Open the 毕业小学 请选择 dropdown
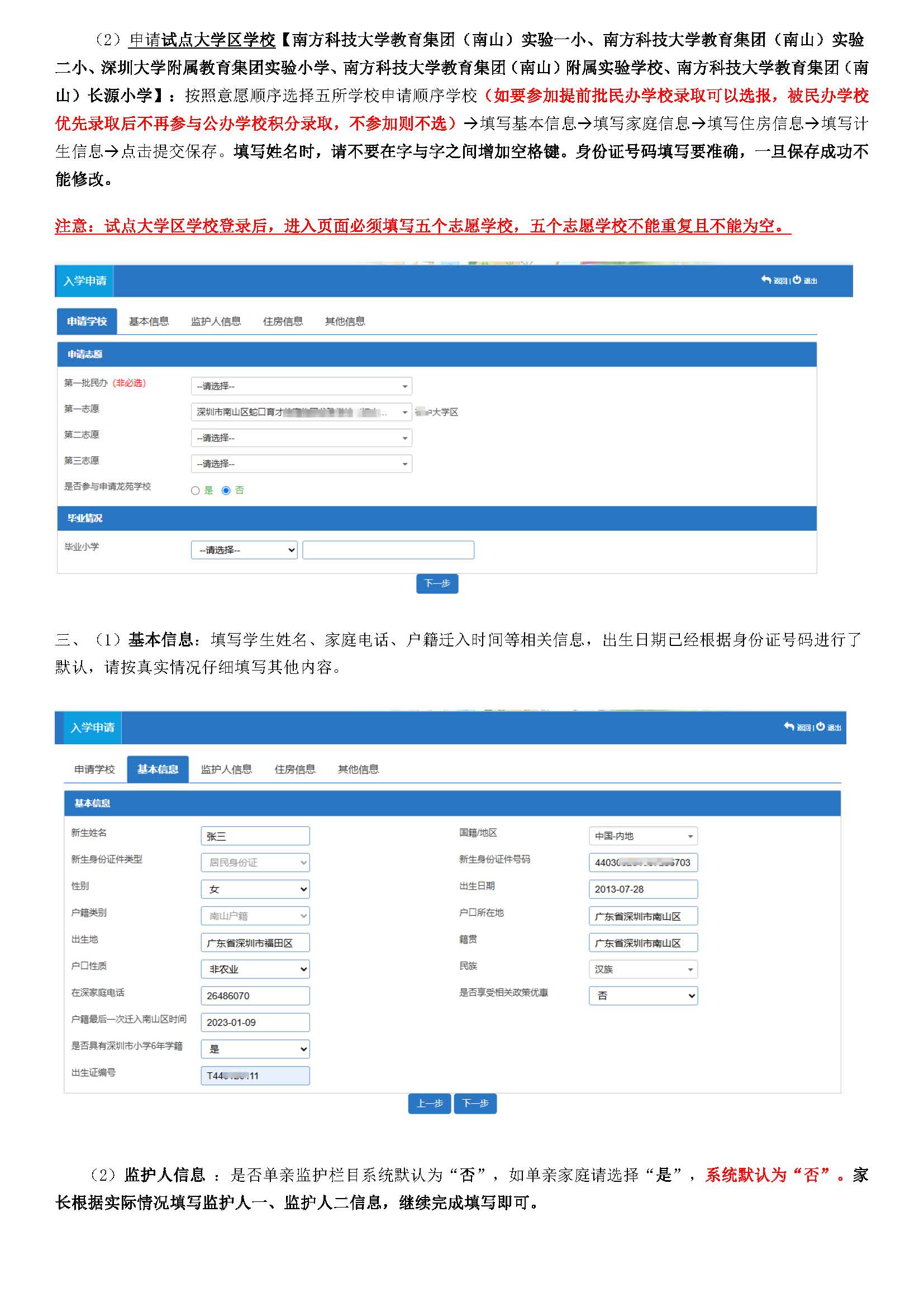The image size is (924, 1307). coord(245,550)
